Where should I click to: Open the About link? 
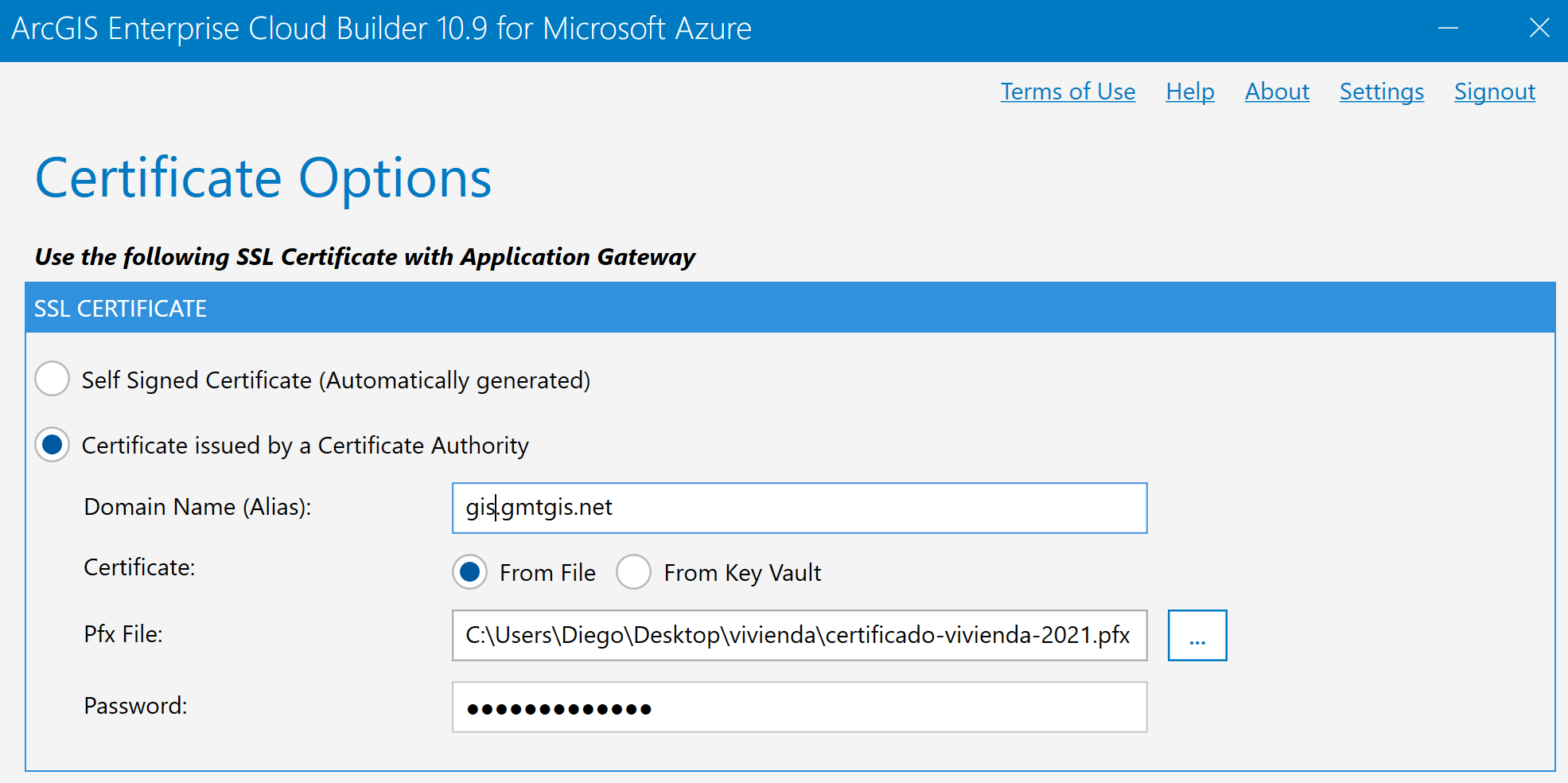tap(1276, 92)
